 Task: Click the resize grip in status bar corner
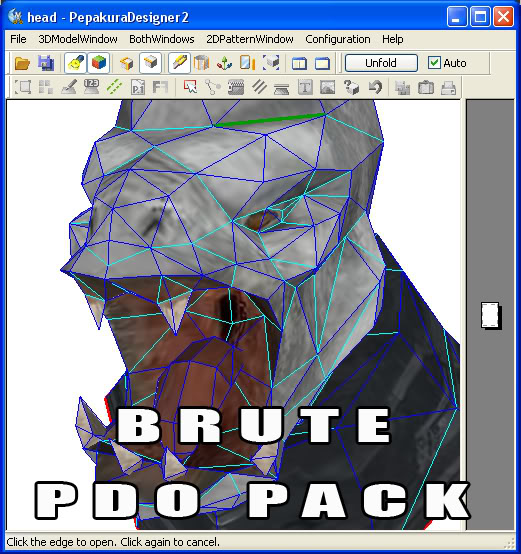click(510, 543)
